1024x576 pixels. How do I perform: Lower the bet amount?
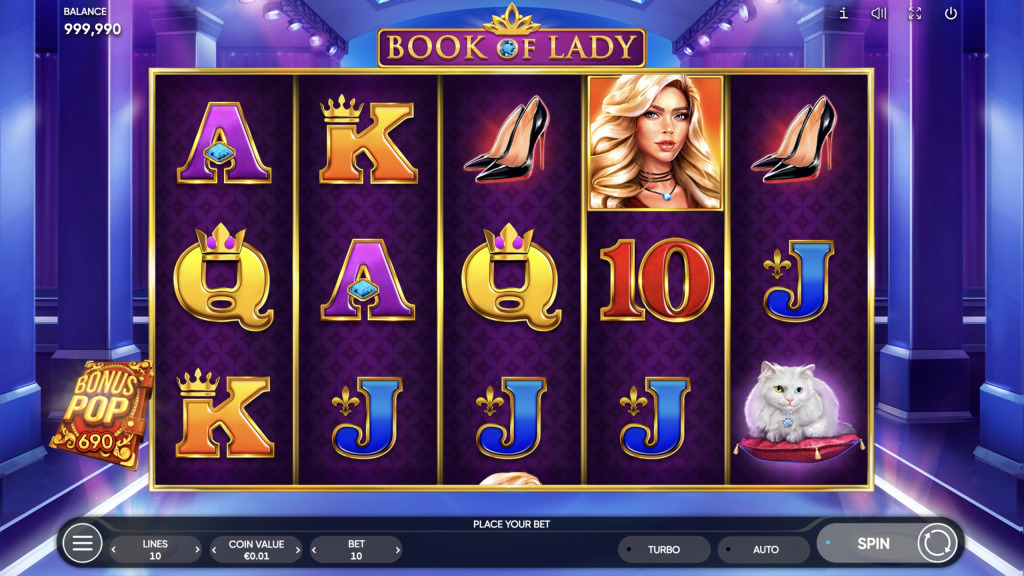tap(314, 550)
